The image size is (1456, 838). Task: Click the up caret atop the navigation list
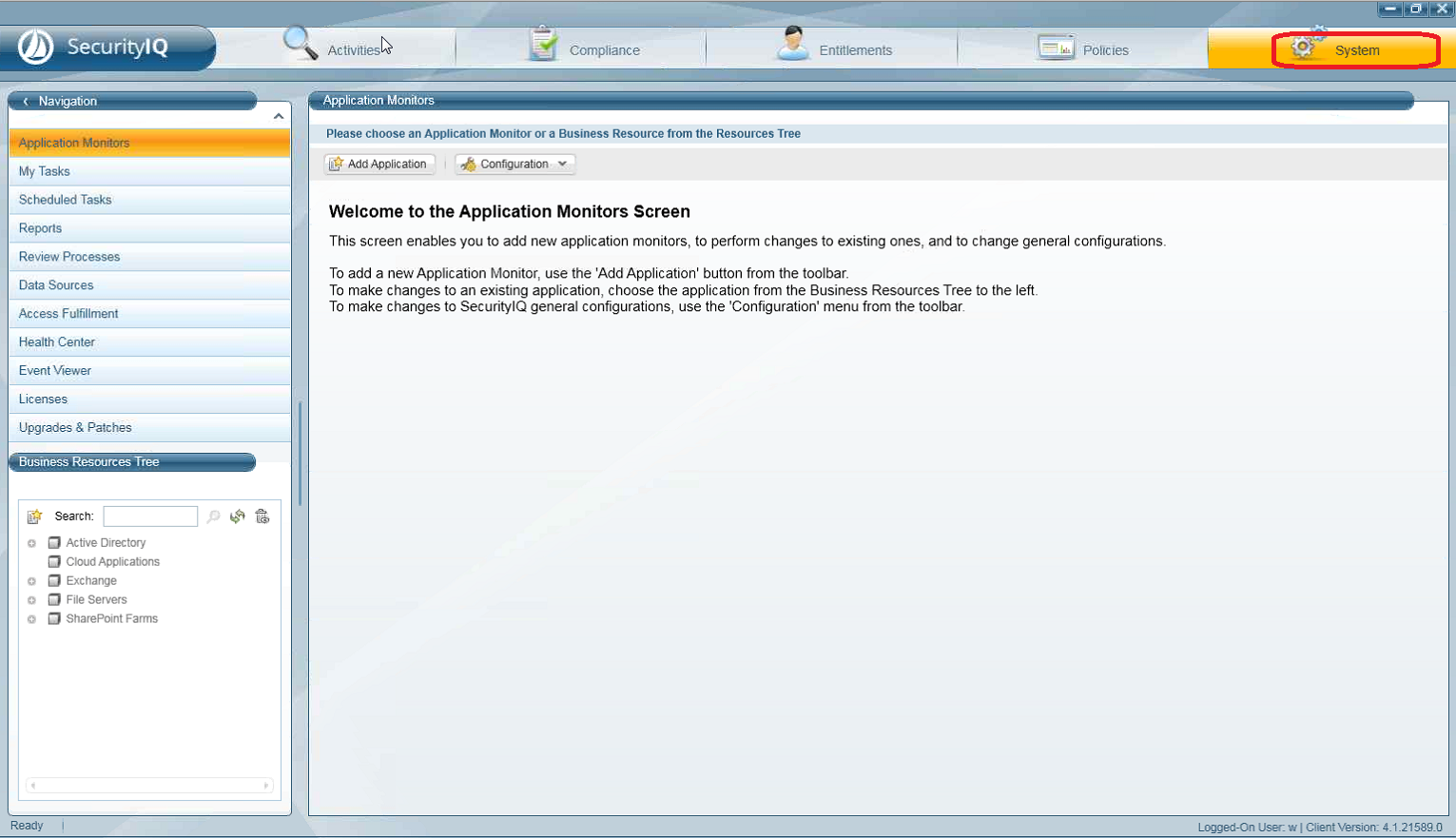[279, 116]
